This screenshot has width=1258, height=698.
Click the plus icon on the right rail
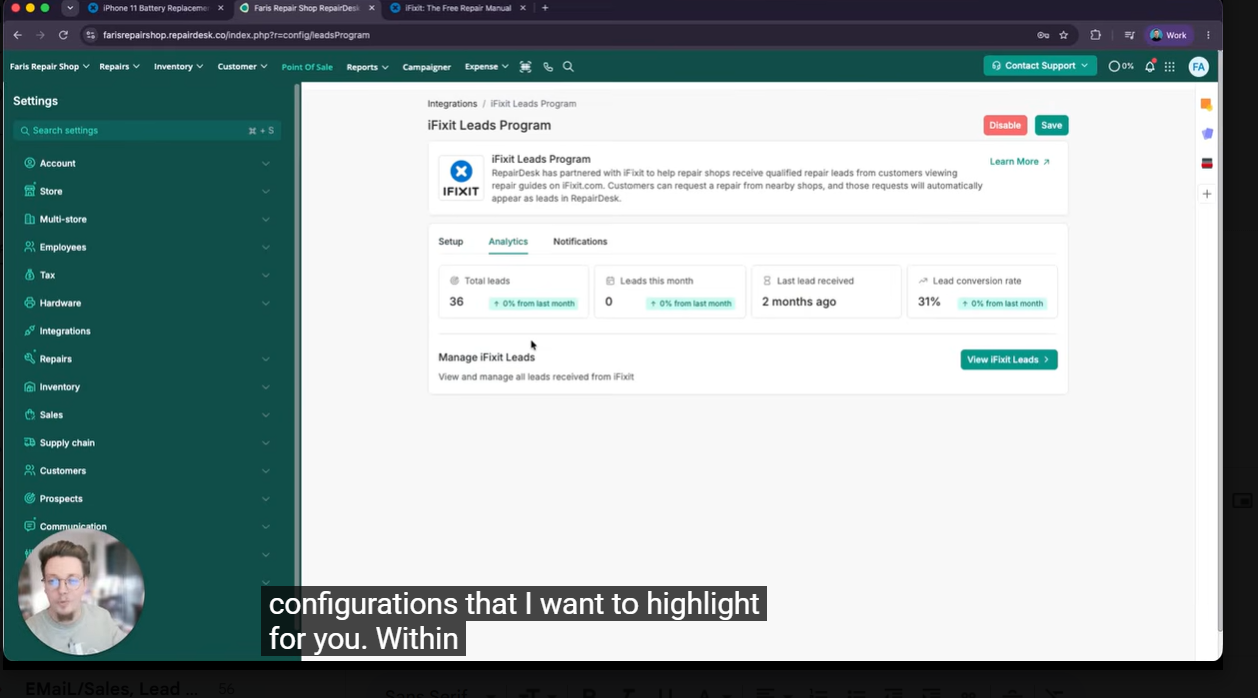(x=1207, y=194)
